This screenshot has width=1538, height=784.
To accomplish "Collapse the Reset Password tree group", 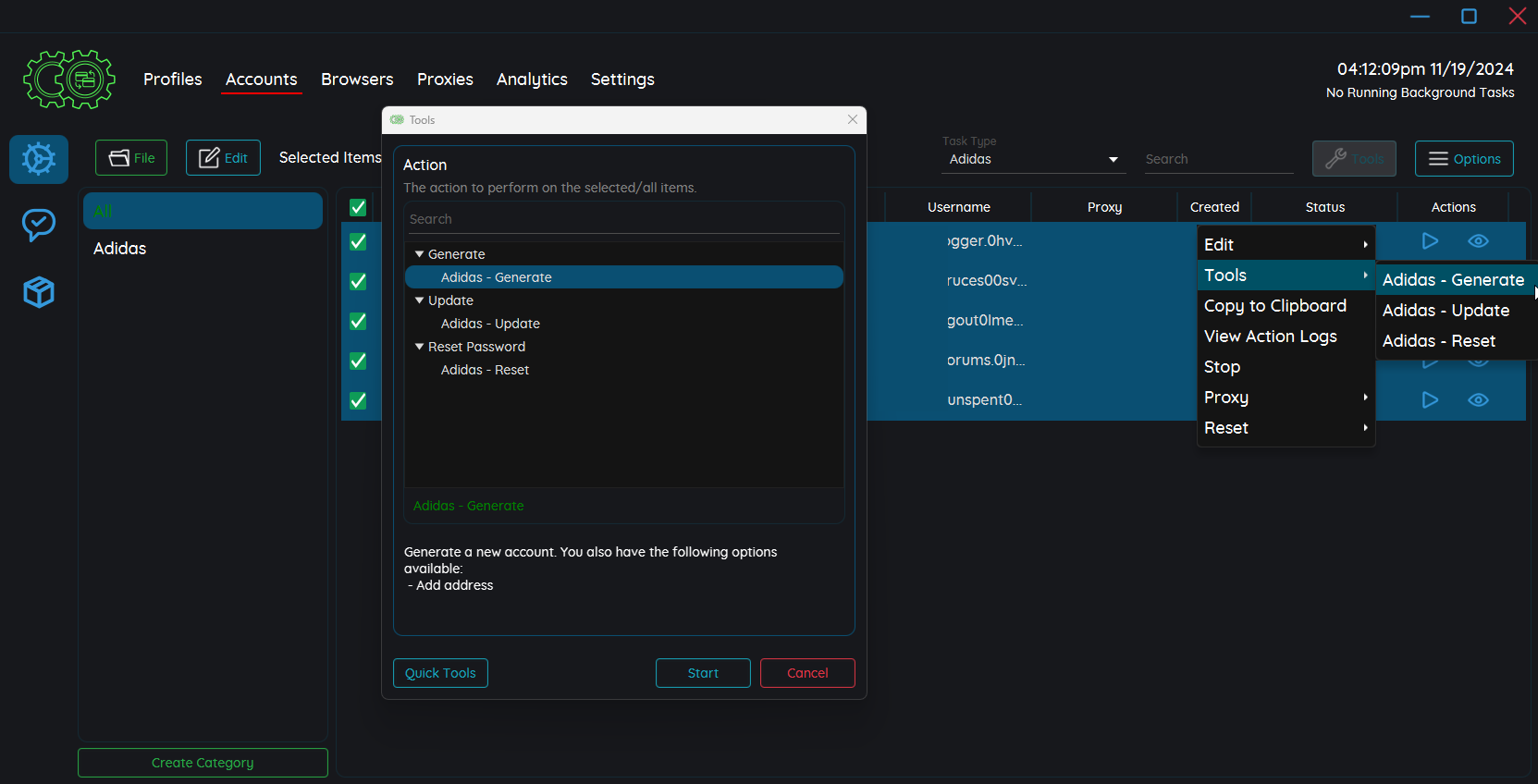I will coord(420,347).
